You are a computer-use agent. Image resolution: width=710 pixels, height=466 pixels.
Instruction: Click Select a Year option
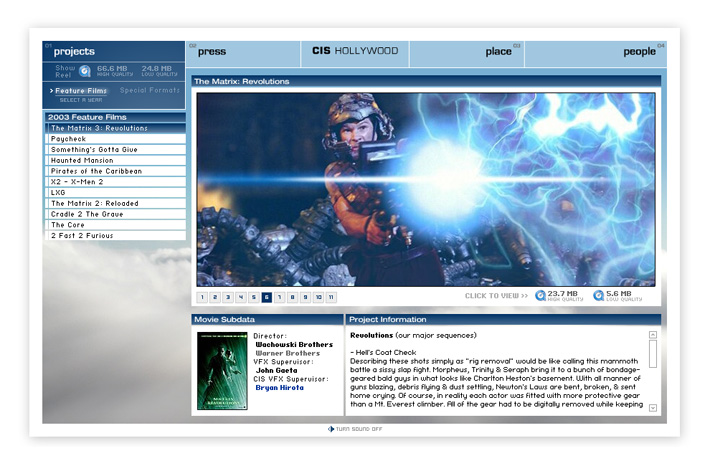pyautogui.click(x=81, y=100)
